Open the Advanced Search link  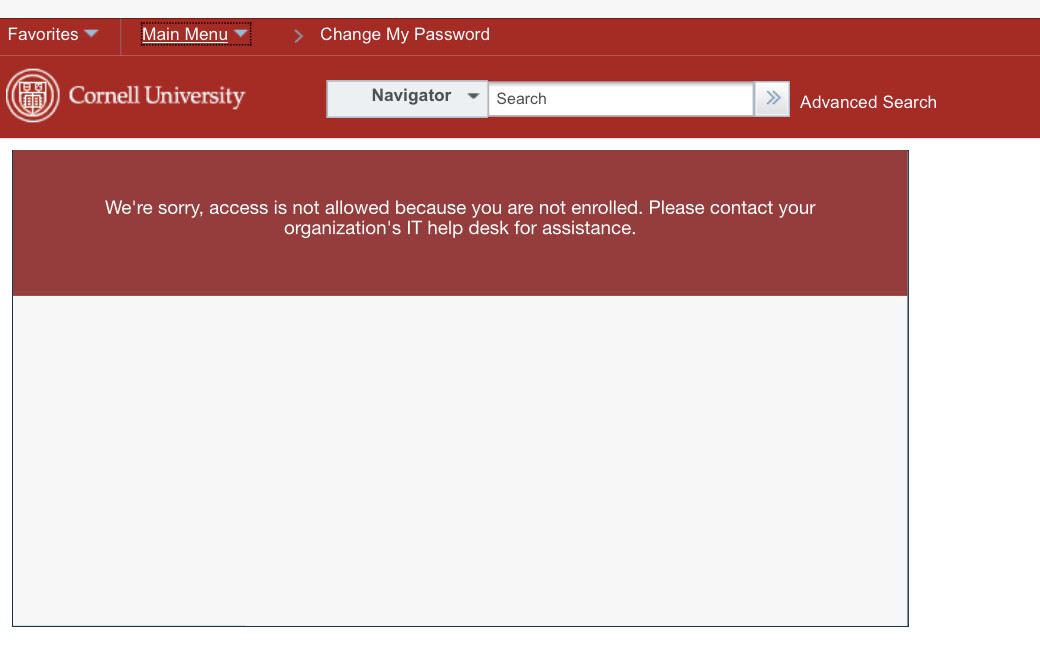pyautogui.click(x=868, y=102)
